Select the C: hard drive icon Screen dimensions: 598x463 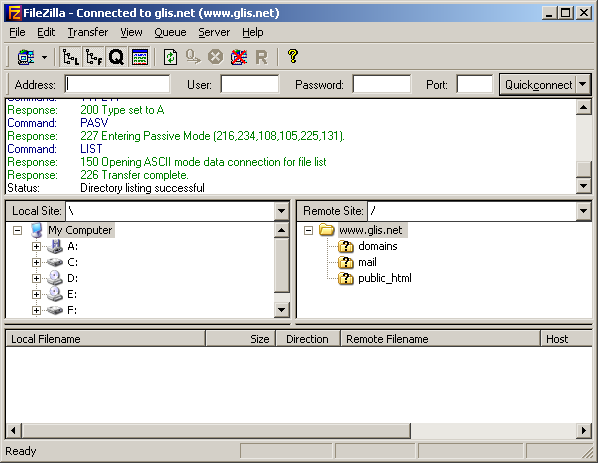coord(55,262)
